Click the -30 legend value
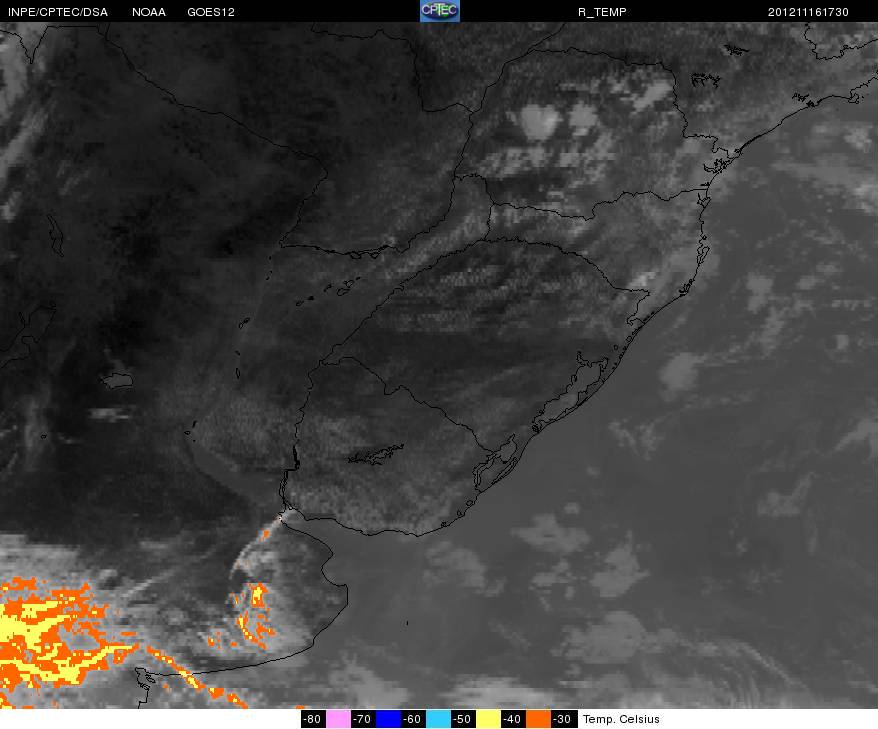Viewport: 878px width, 729px height. tap(562, 719)
